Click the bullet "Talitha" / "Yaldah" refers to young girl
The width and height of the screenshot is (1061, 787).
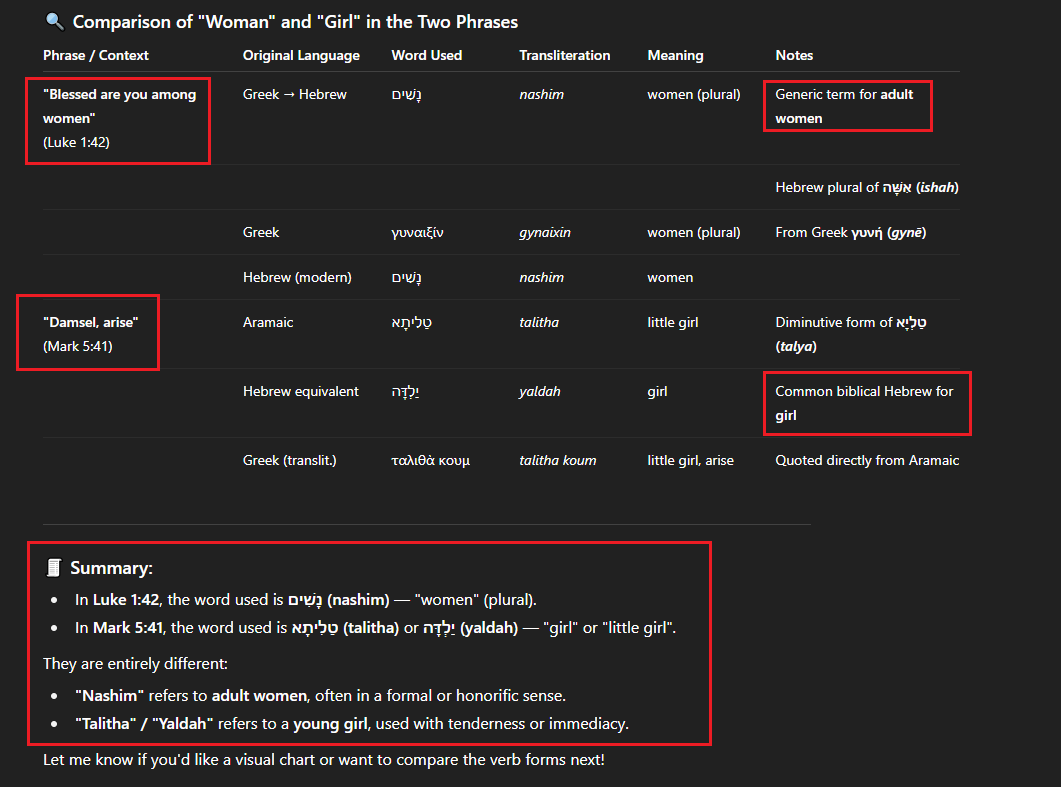coord(352,724)
